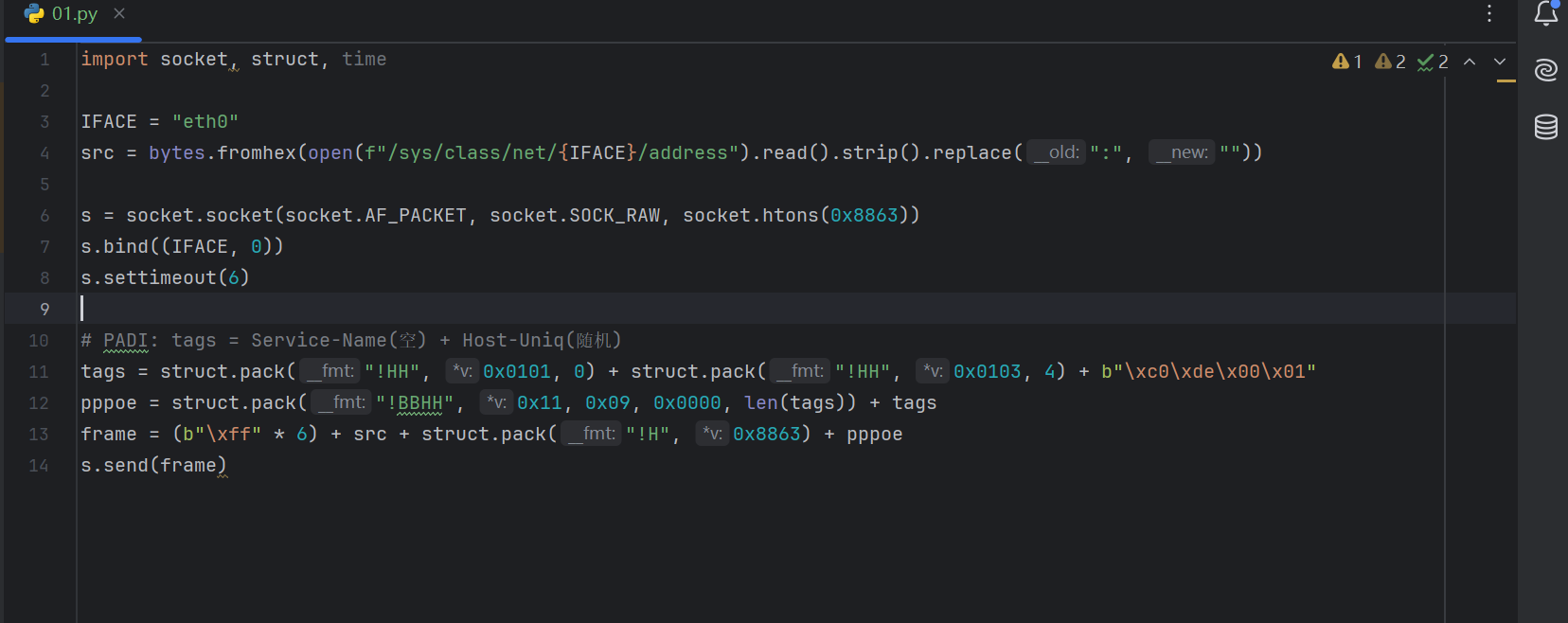Go to next highlighted problem arrow
The height and width of the screenshot is (623, 1568).
pyautogui.click(x=1500, y=62)
